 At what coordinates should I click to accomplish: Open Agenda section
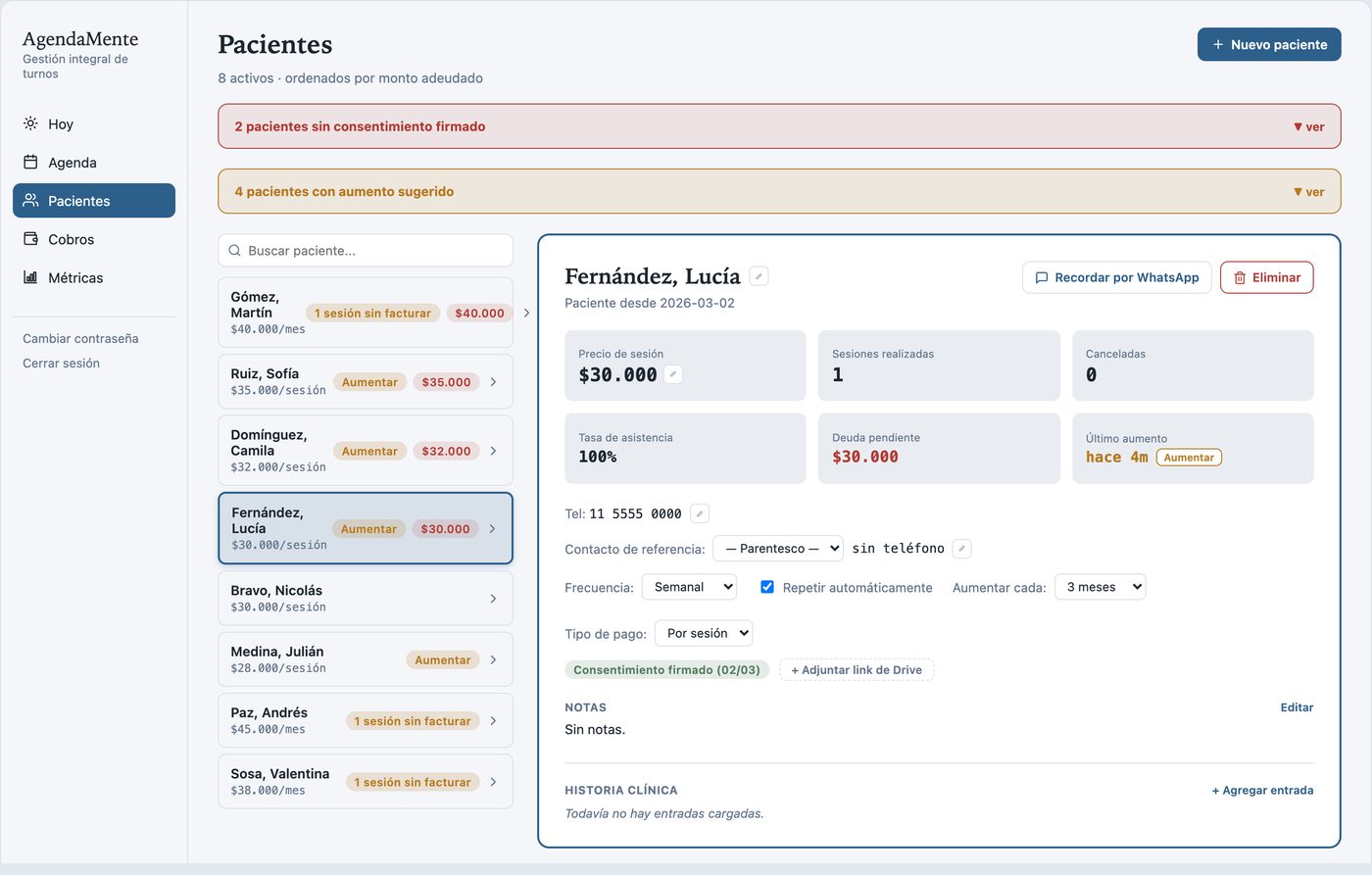(94, 162)
